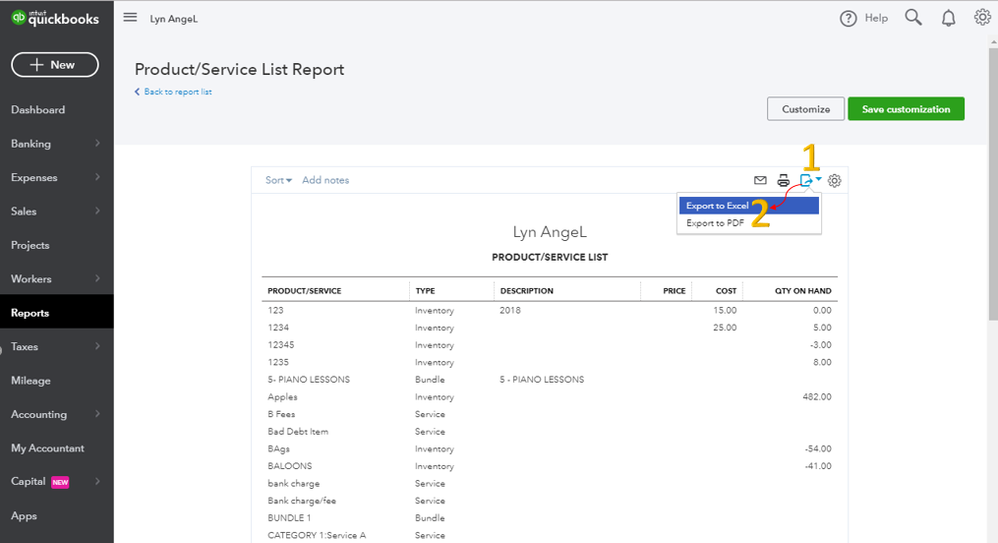Select Reports in sidebar

click(x=57, y=313)
